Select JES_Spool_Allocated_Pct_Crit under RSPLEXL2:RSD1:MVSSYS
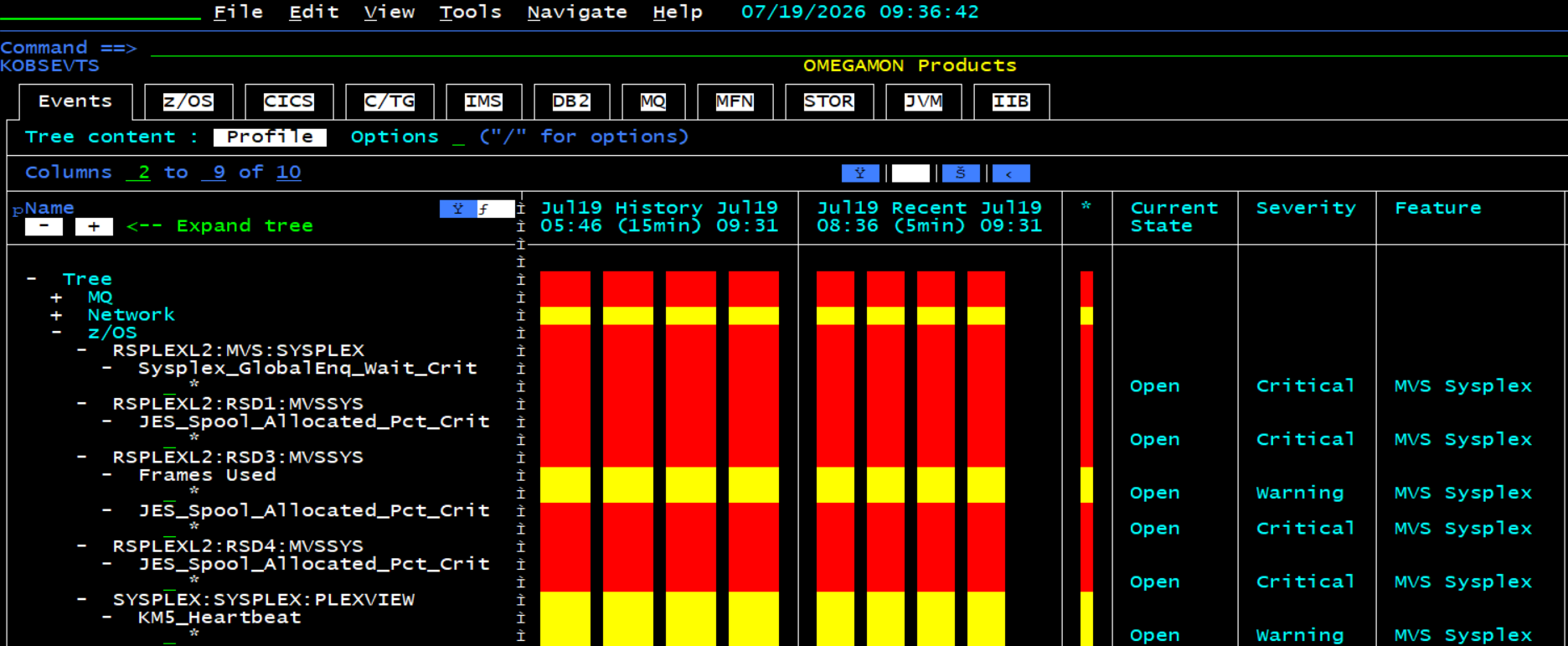 click(x=314, y=421)
